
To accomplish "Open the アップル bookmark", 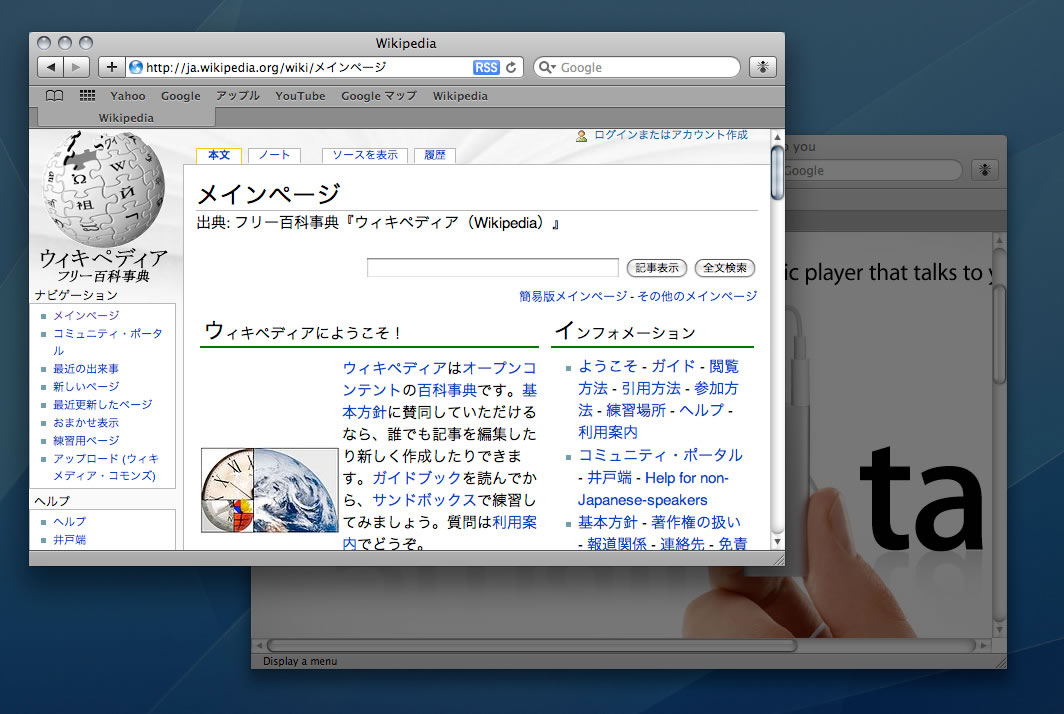I will pyautogui.click(x=238, y=96).
